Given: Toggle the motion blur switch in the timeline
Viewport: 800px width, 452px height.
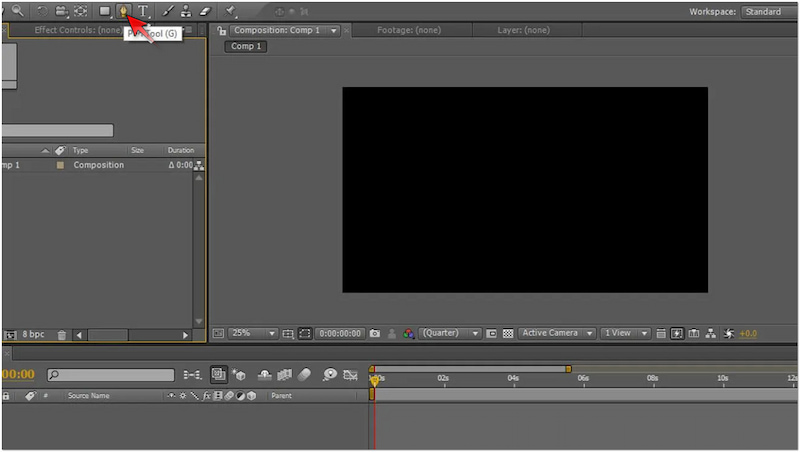Looking at the screenshot, I should click(x=305, y=375).
